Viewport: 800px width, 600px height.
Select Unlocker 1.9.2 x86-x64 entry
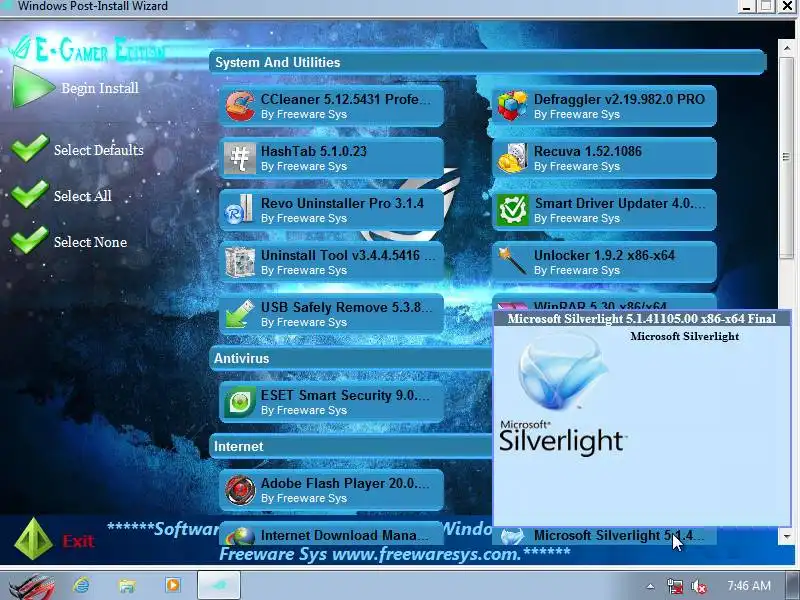pos(604,262)
